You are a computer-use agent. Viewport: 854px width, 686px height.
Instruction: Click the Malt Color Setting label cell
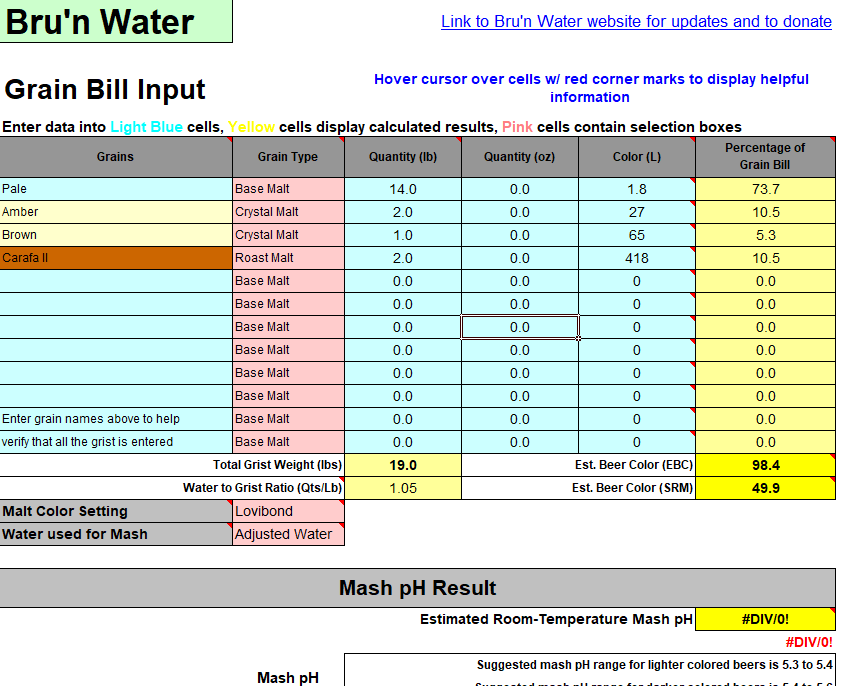116,511
